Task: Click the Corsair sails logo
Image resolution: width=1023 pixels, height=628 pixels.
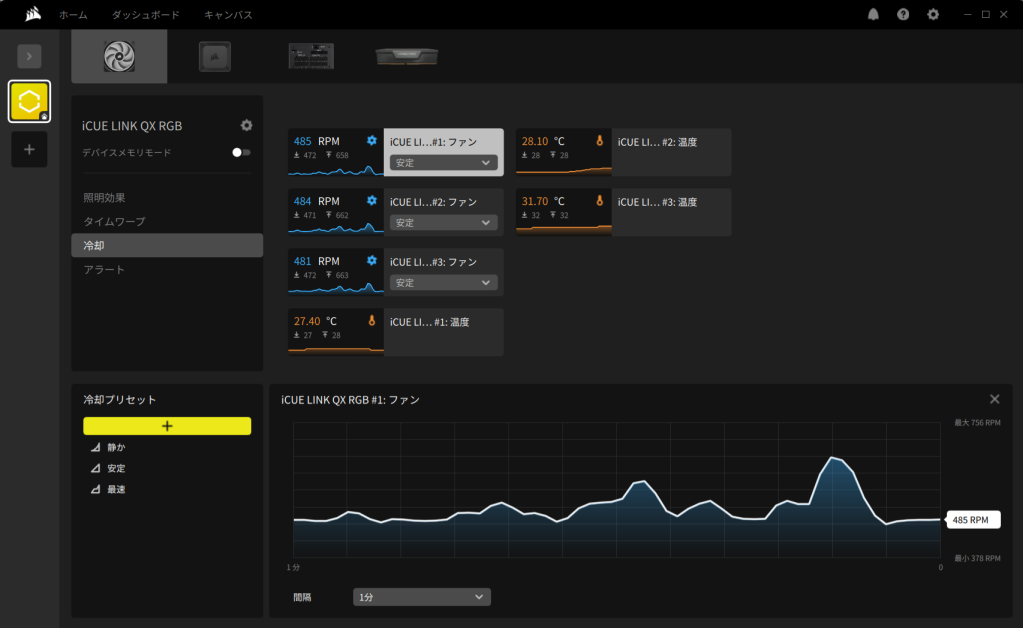Action: 33,14
